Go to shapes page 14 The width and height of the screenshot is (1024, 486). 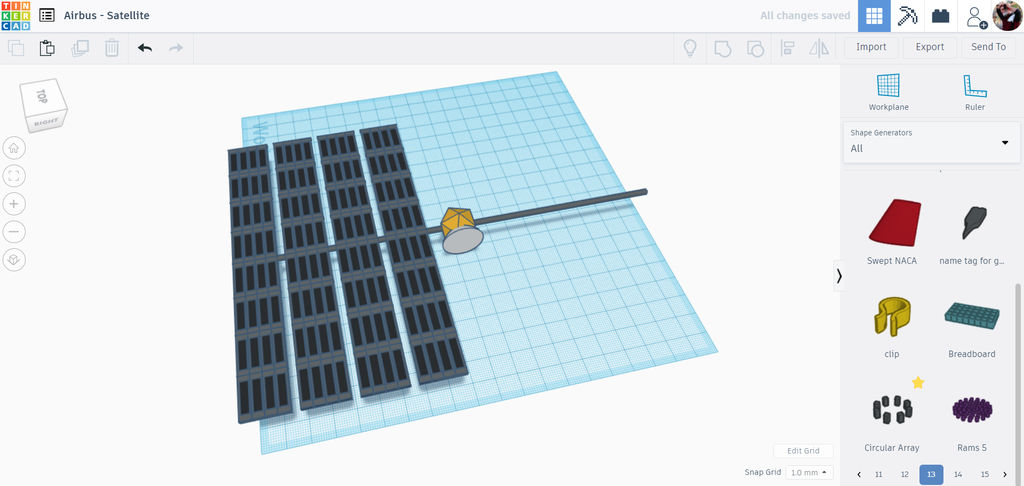point(958,474)
